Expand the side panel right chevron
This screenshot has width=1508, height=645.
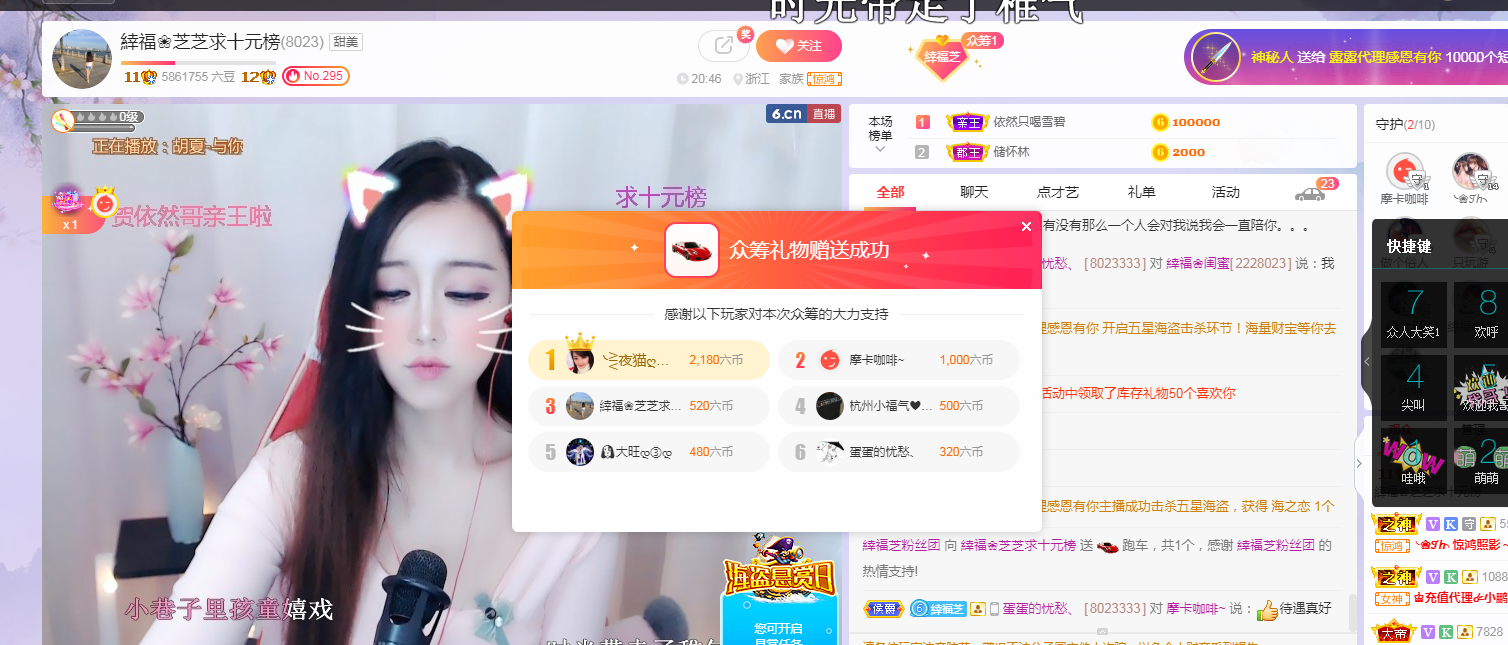(1359, 463)
